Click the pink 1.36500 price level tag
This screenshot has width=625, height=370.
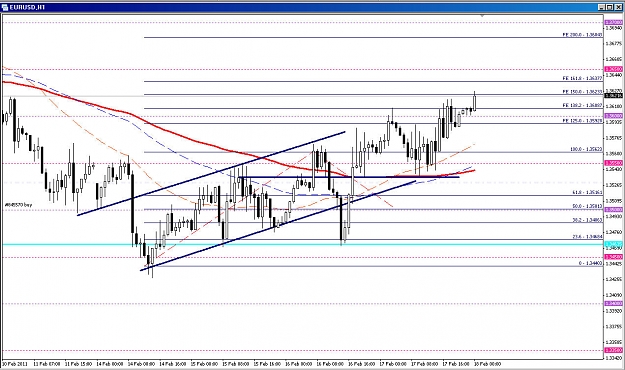613,69
